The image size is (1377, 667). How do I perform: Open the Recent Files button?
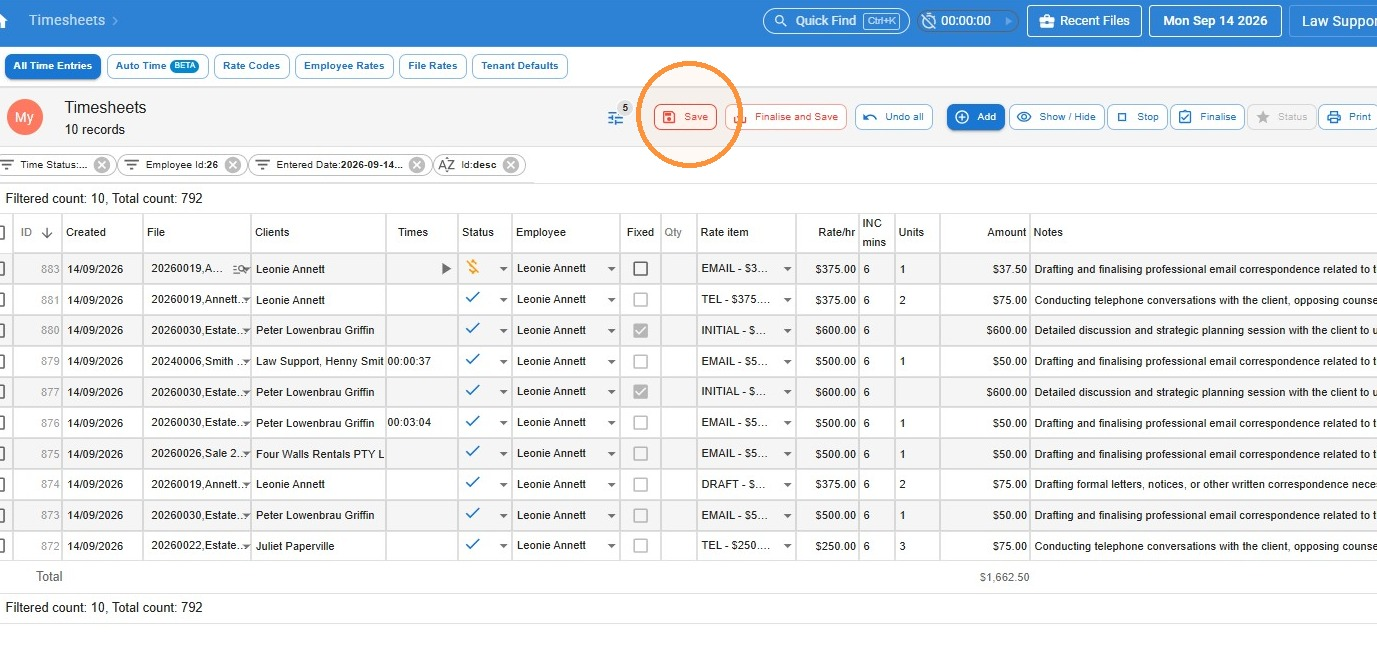pyautogui.click(x=1084, y=21)
